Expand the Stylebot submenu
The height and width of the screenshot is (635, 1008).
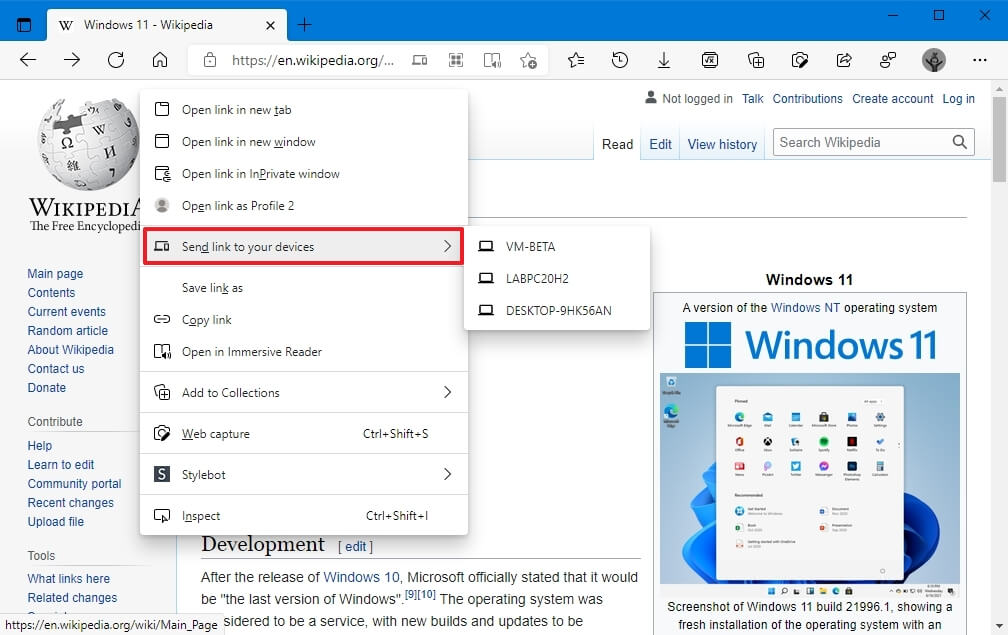click(304, 475)
